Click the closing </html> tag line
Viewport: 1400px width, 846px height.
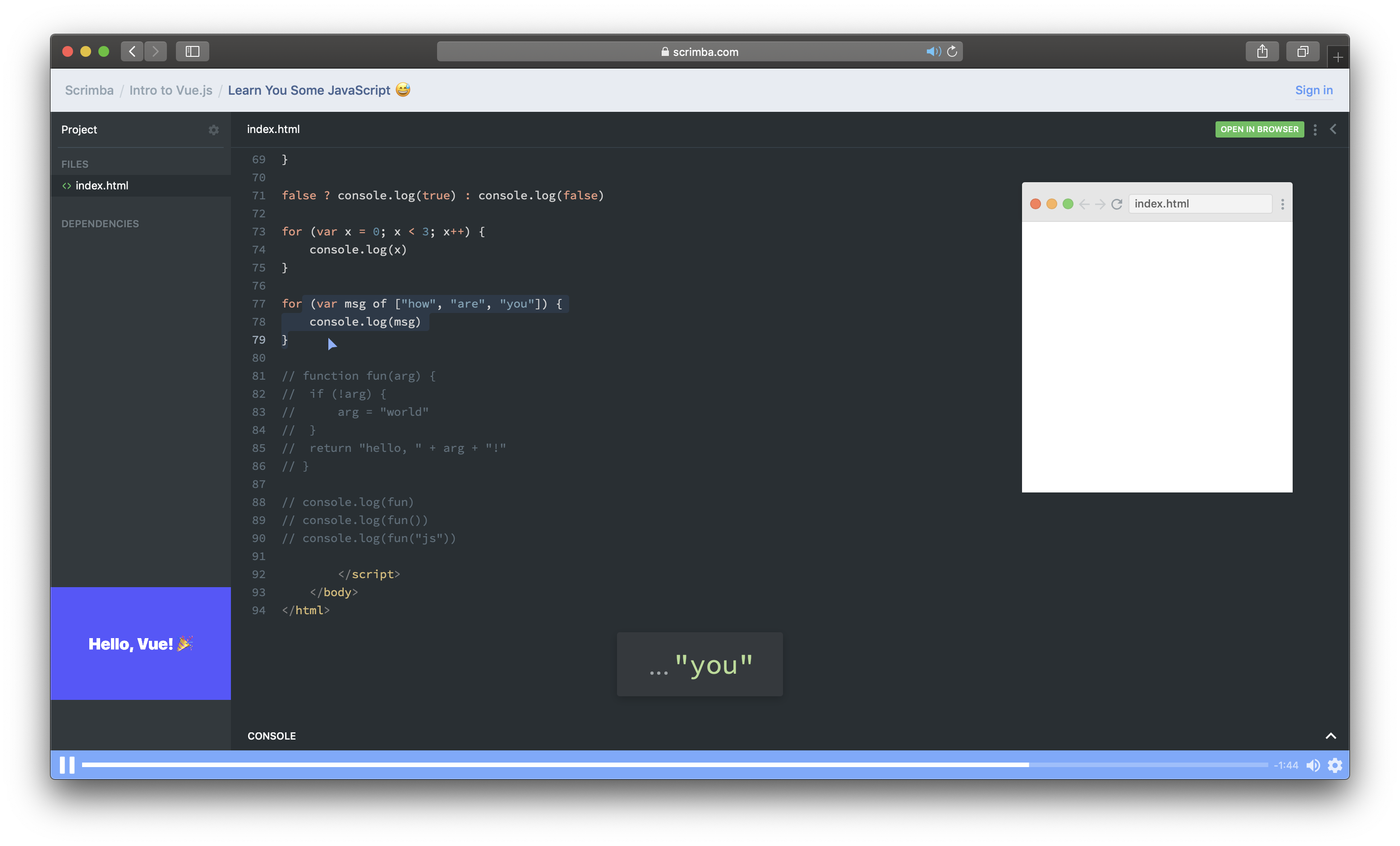point(306,610)
